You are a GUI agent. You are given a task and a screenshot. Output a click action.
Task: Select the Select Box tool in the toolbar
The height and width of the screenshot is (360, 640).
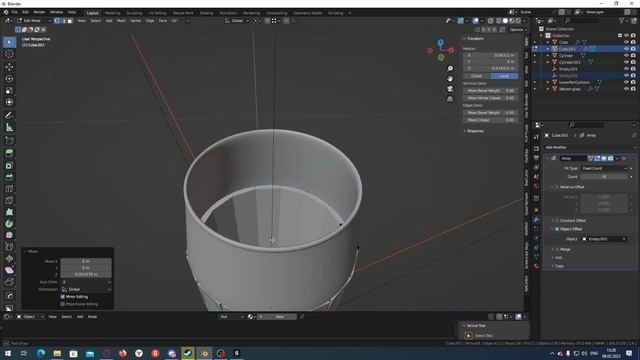point(9,42)
